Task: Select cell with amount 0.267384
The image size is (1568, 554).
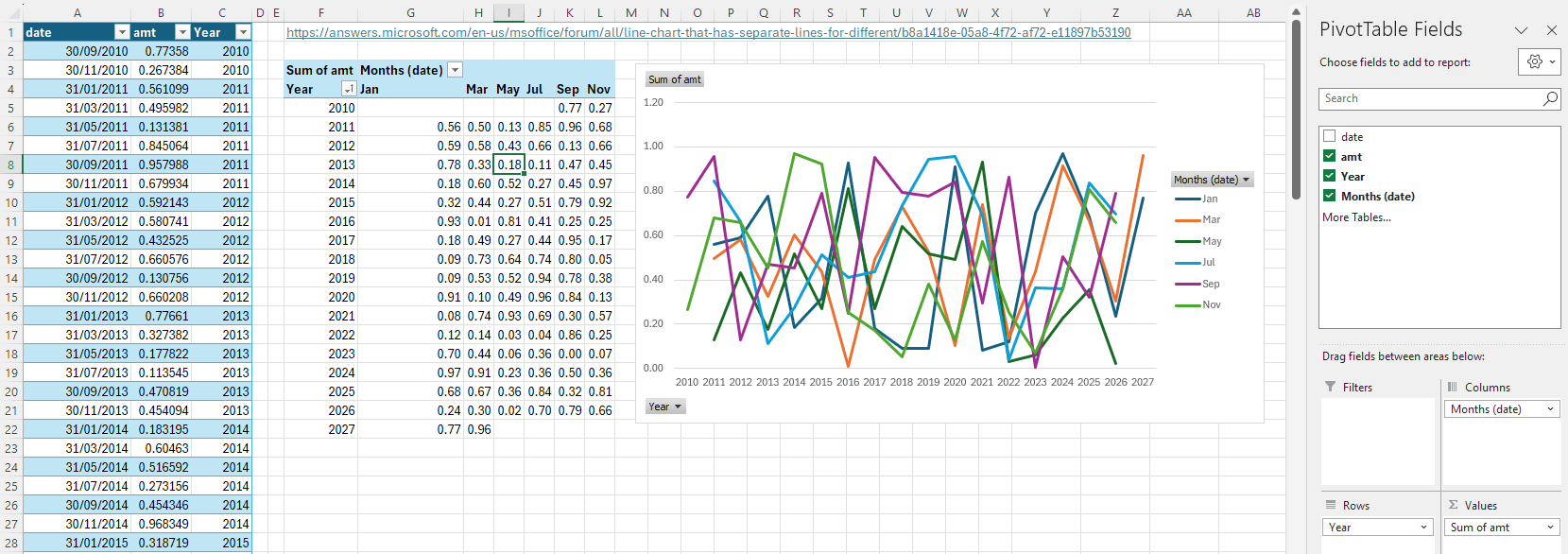Action: 162,70
